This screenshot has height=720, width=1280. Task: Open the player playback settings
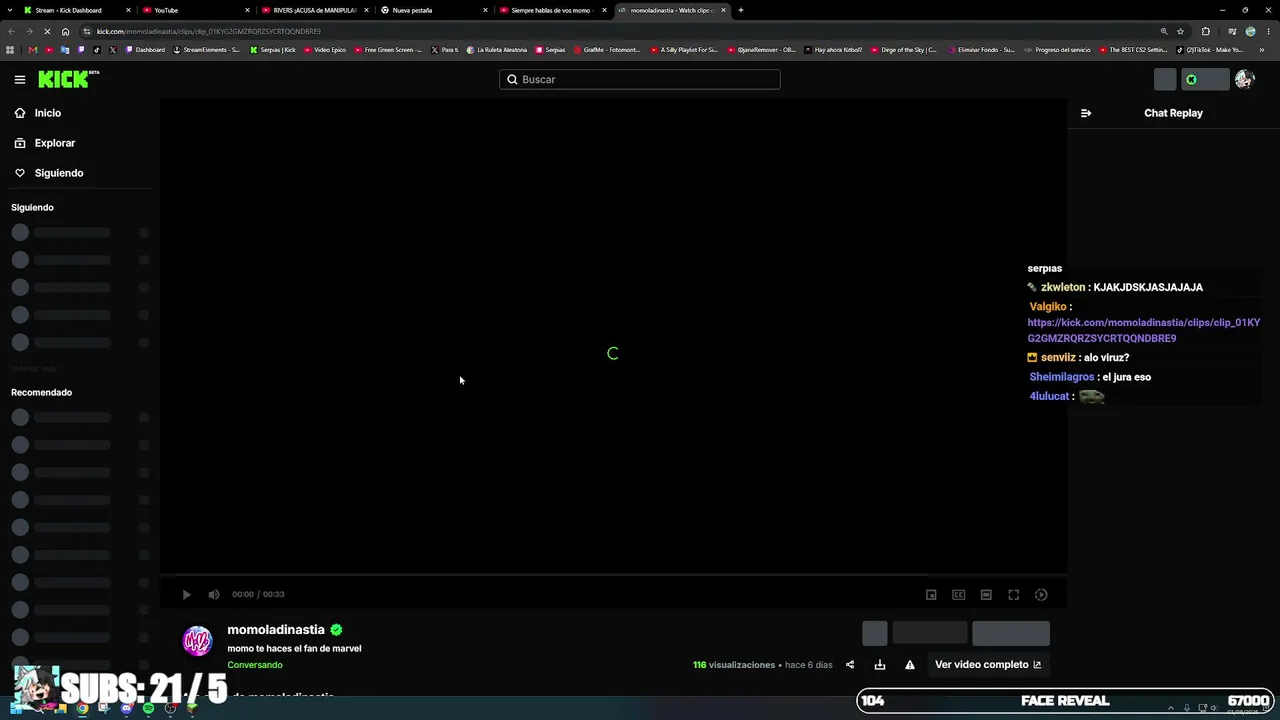pos(1041,594)
